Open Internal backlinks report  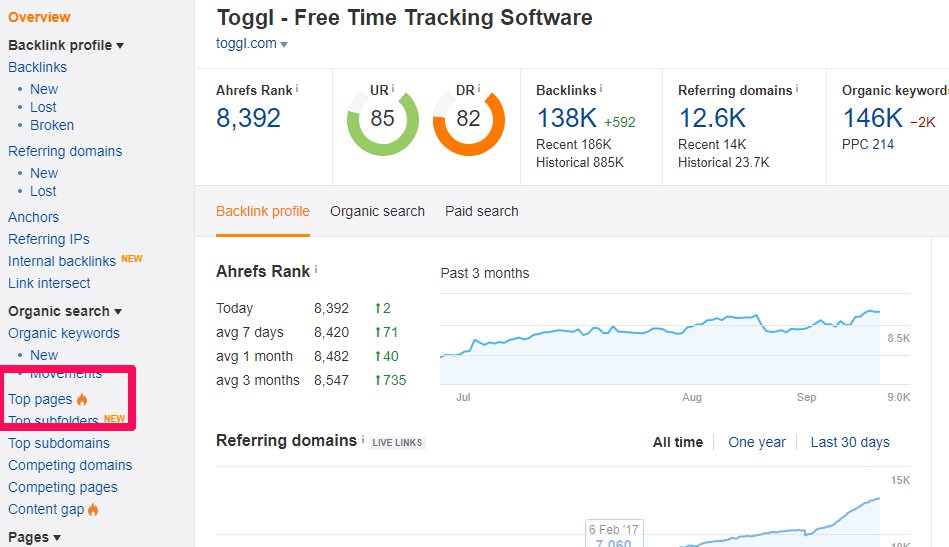coord(62,261)
